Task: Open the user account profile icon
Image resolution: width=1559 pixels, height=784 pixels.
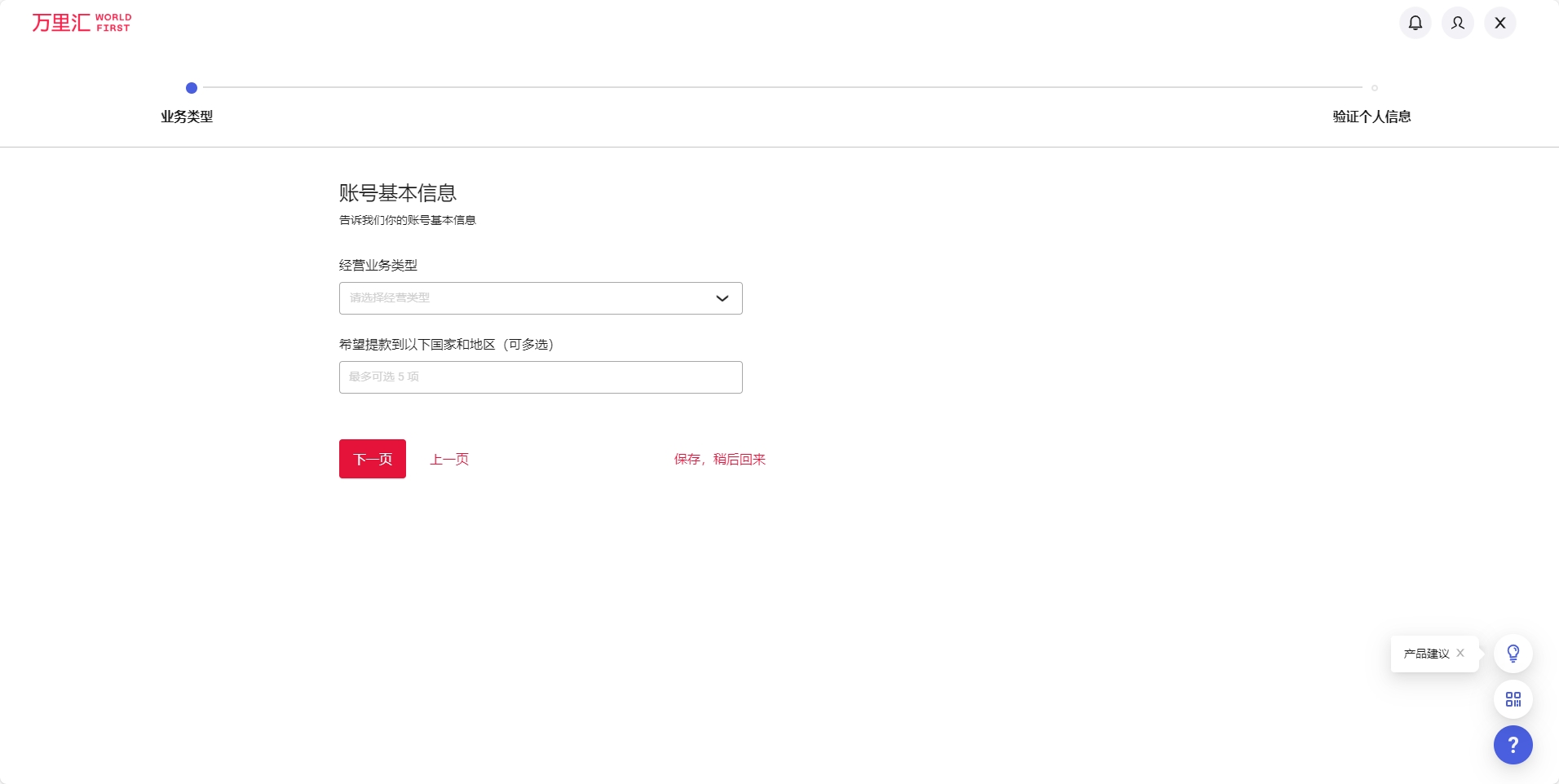Action: coord(1458,23)
